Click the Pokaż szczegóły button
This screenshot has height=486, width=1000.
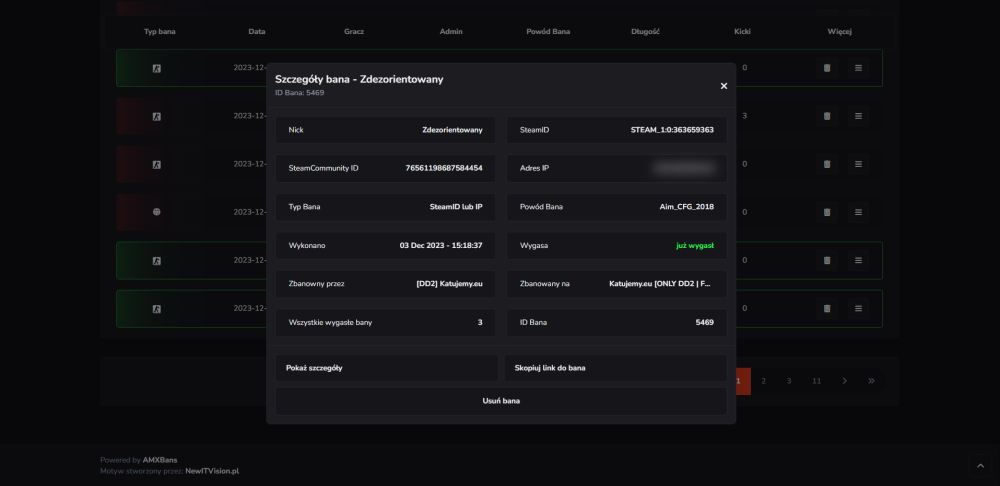click(x=386, y=368)
